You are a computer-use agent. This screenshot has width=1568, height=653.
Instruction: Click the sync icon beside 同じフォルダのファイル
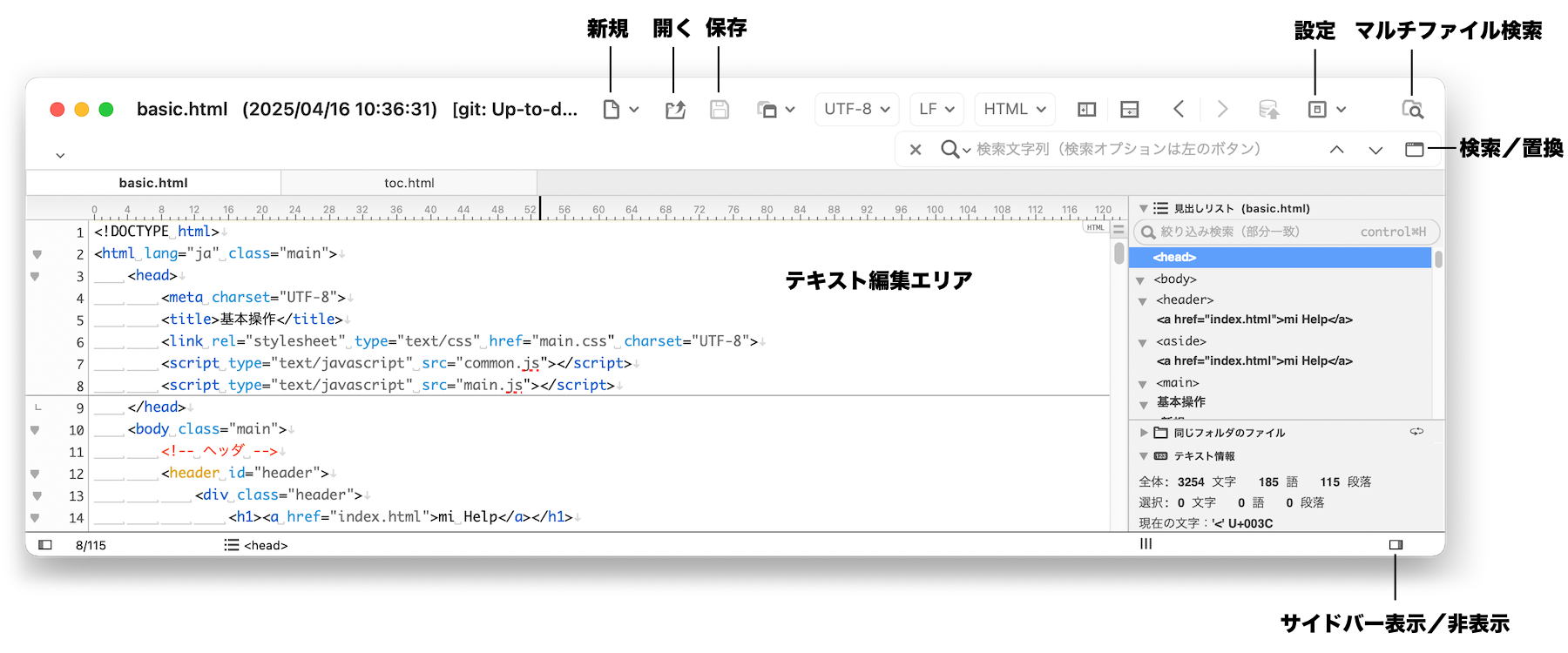[x=1416, y=432]
